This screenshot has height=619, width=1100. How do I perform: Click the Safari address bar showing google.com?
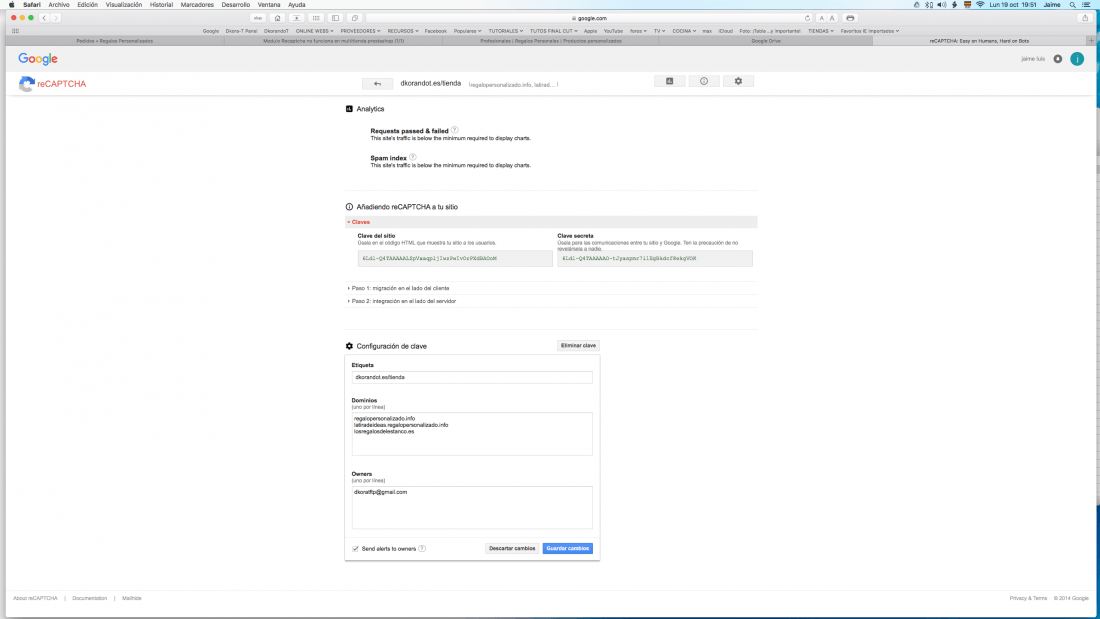tap(589, 18)
